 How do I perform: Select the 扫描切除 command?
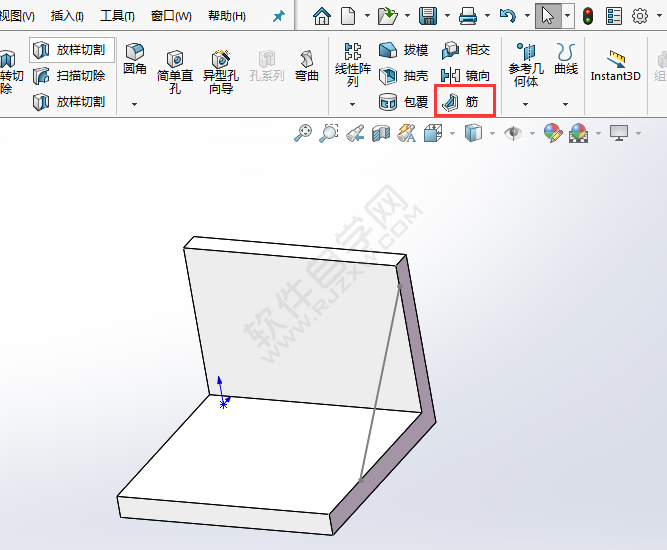click(x=69, y=76)
